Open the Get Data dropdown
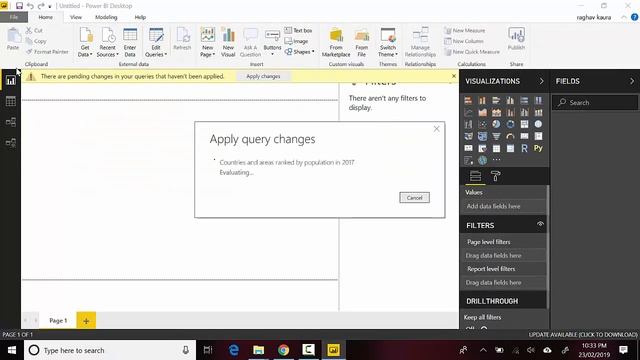 click(85, 42)
